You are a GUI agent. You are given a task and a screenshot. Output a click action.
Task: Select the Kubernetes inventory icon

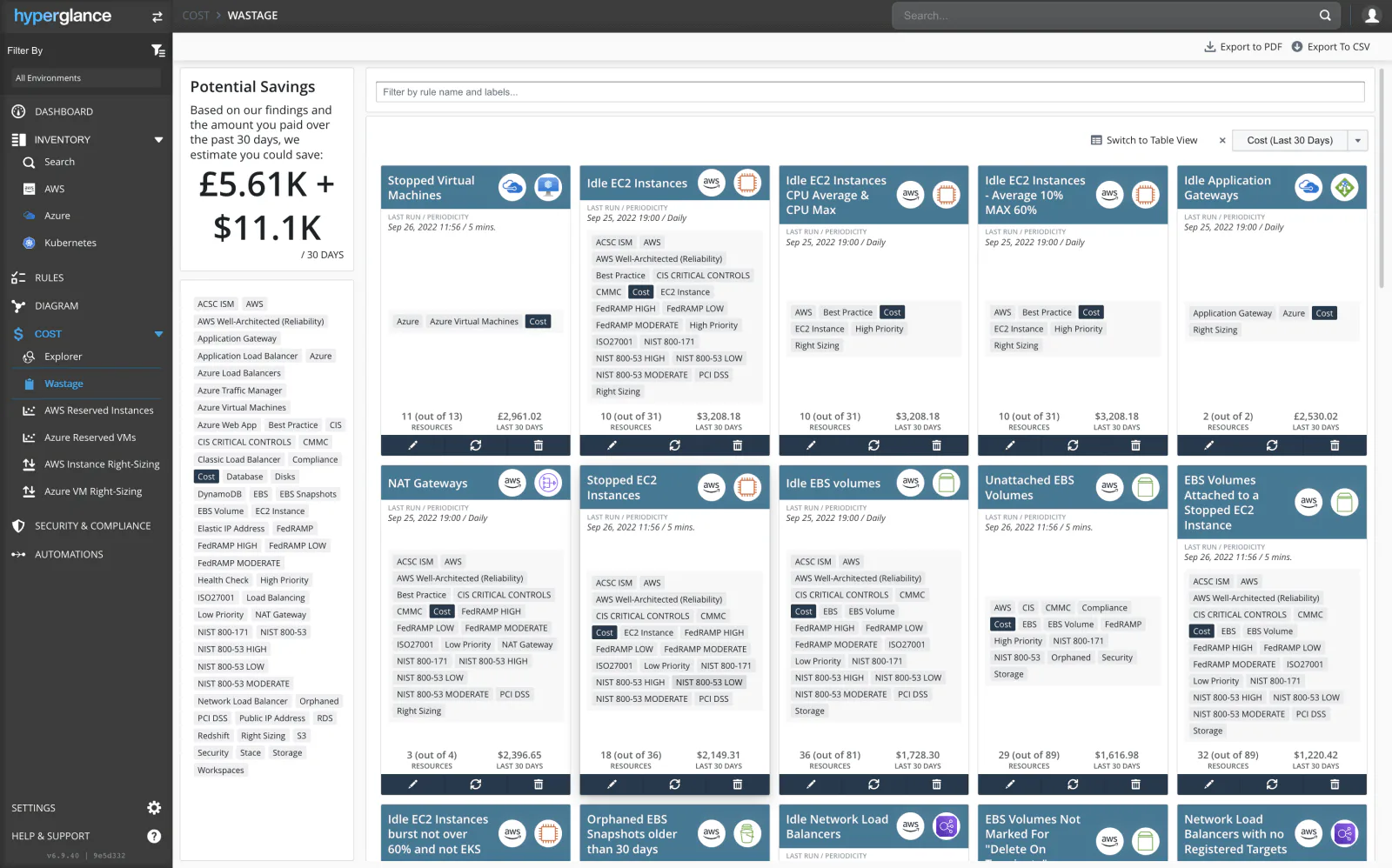click(29, 243)
